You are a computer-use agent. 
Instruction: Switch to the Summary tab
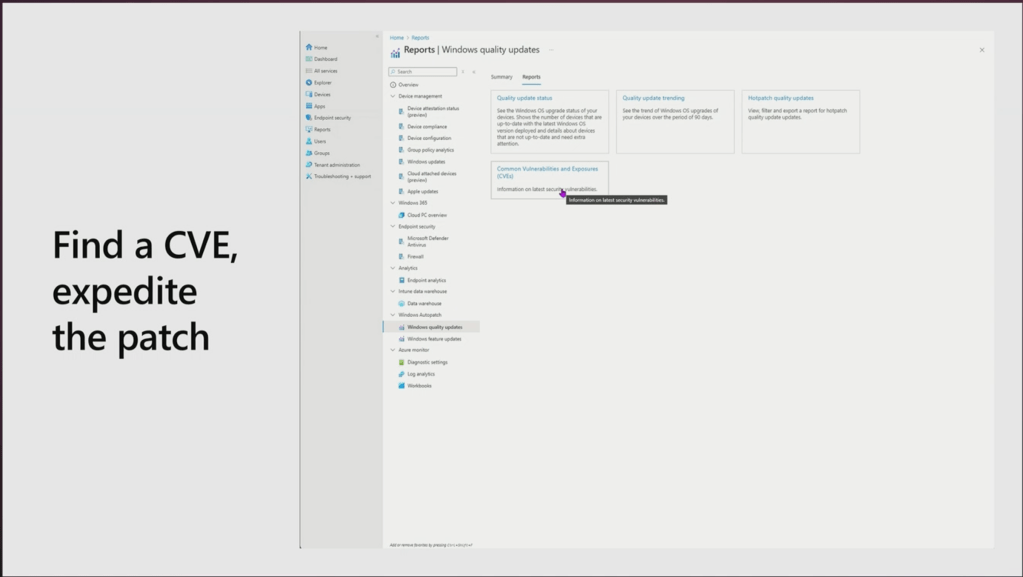click(501, 77)
